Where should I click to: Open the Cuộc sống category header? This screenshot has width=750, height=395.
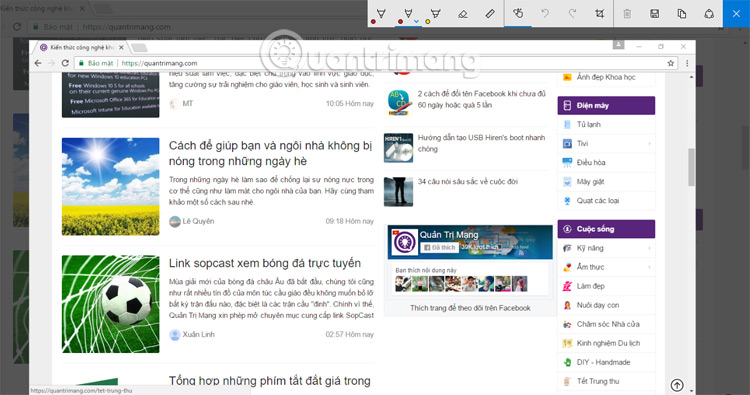(606, 229)
